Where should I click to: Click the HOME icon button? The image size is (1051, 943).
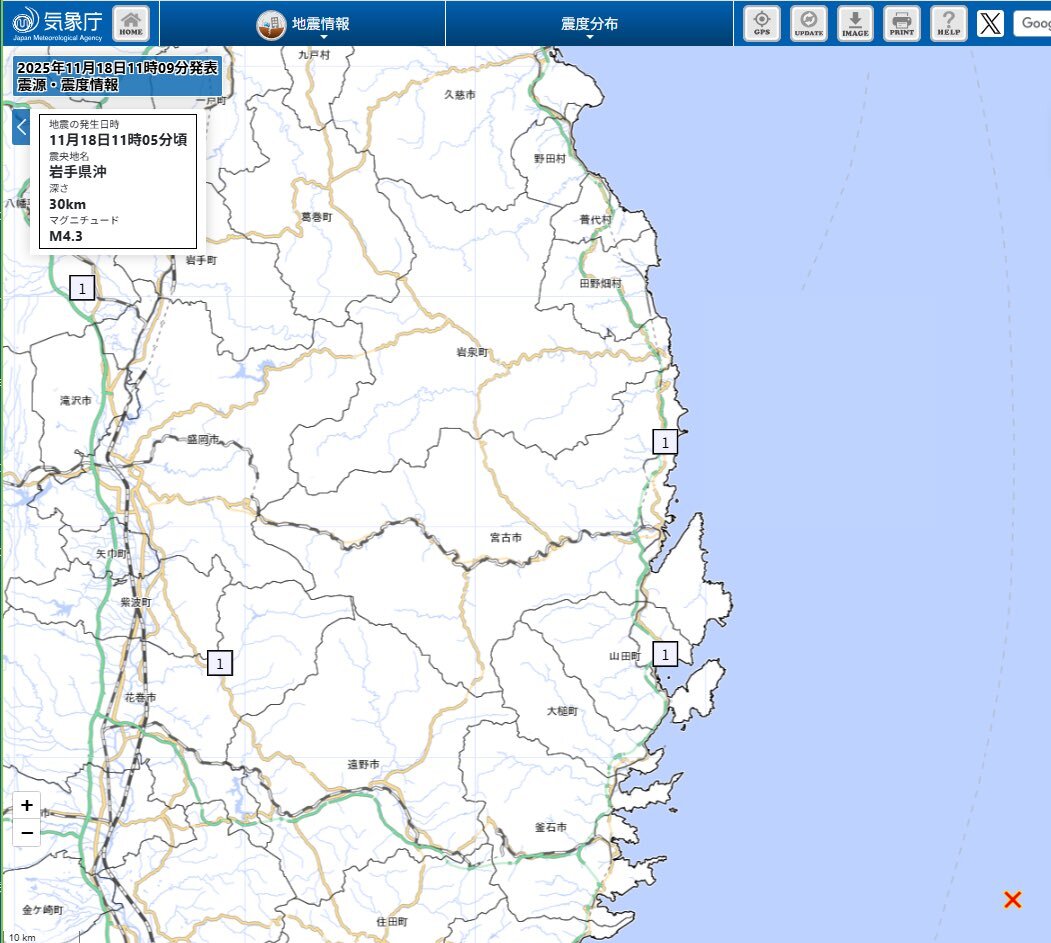[x=131, y=23]
